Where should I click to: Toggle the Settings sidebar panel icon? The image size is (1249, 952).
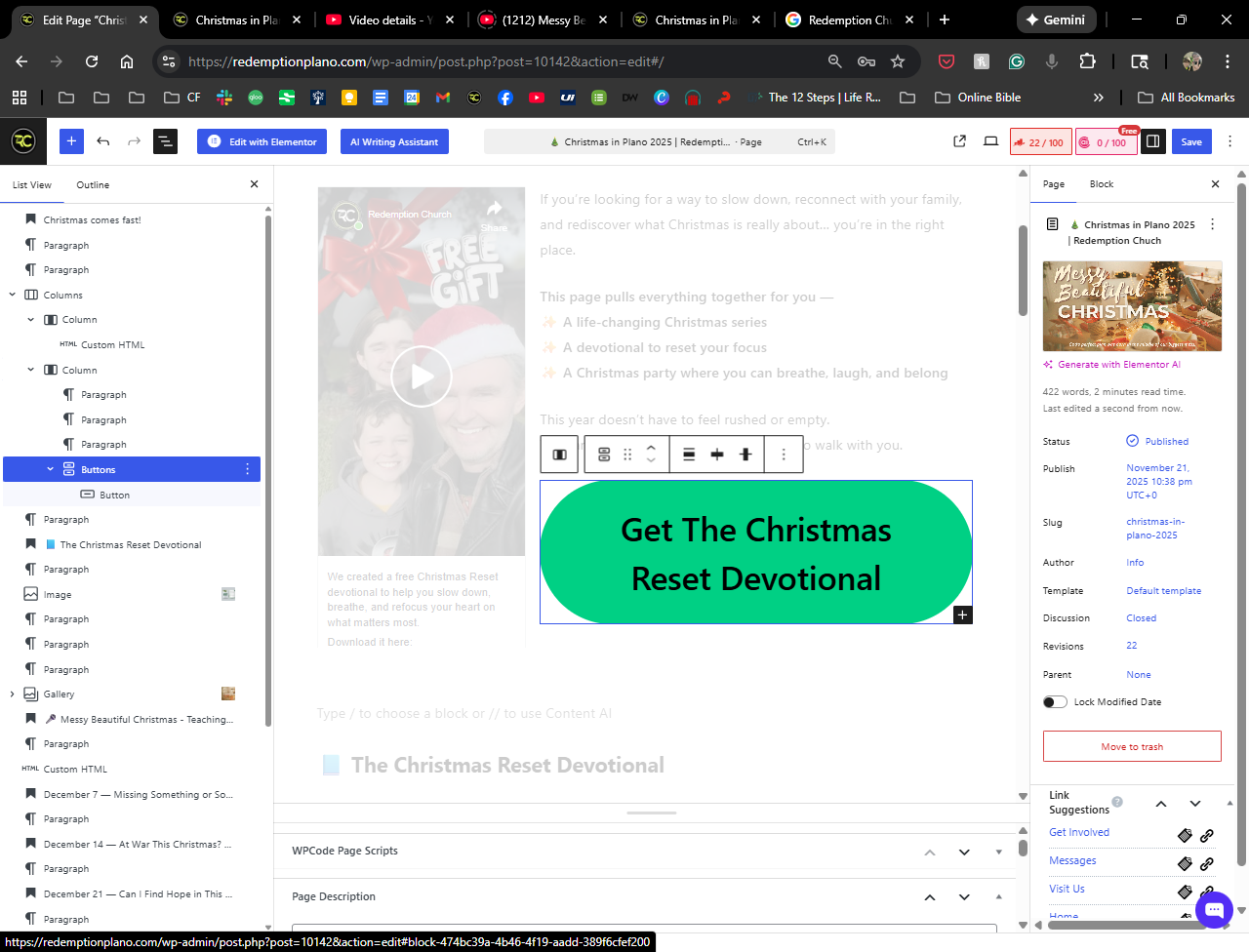(1152, 141)
